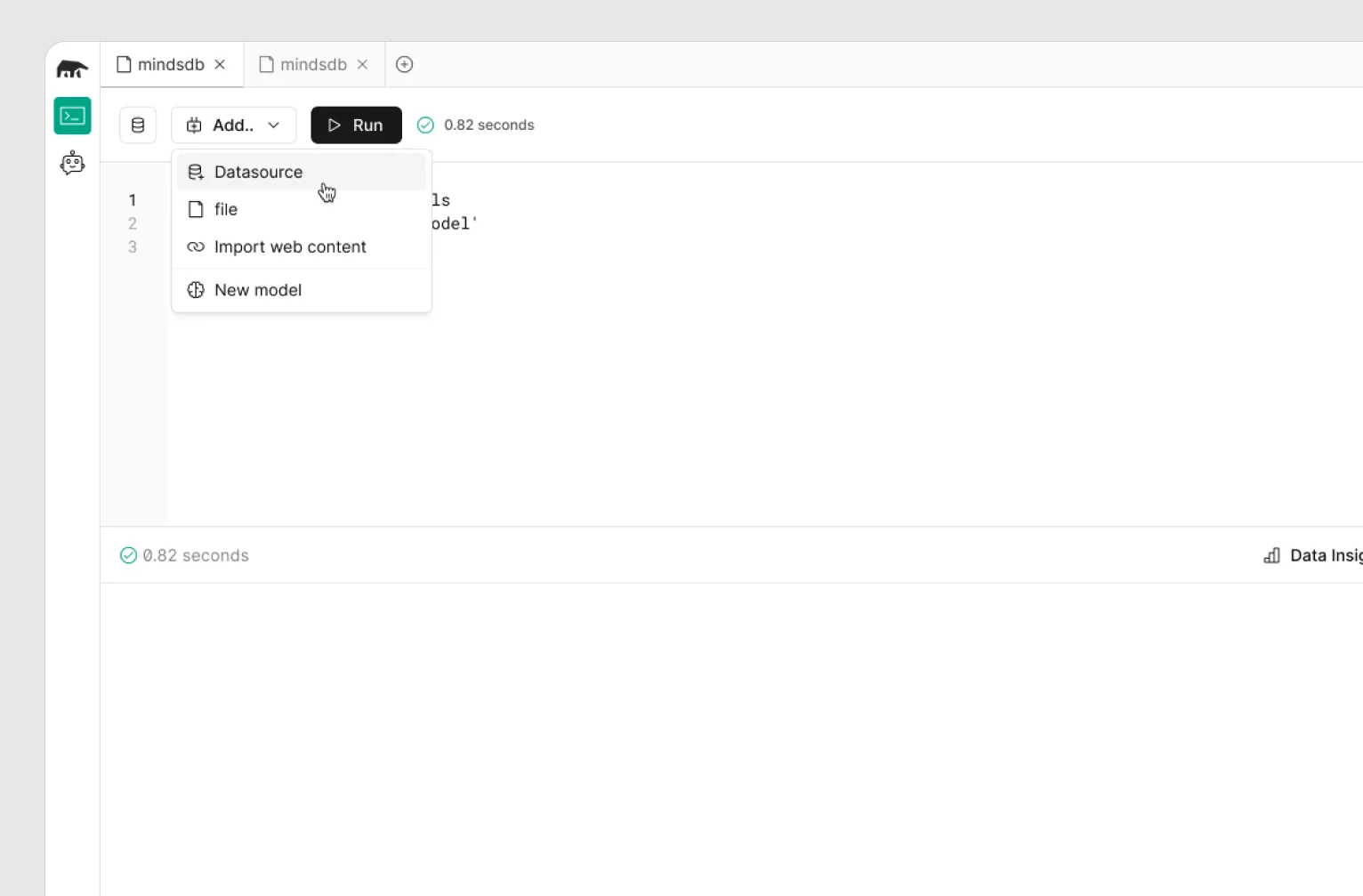Collapse the Add.. dropdown
Viewport: 1363px width, 896px height.
(233, 125)
